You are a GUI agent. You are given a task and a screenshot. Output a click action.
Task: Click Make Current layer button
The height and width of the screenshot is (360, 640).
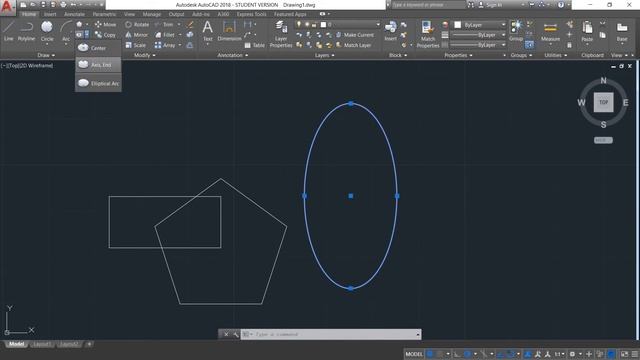pos(355,35)
